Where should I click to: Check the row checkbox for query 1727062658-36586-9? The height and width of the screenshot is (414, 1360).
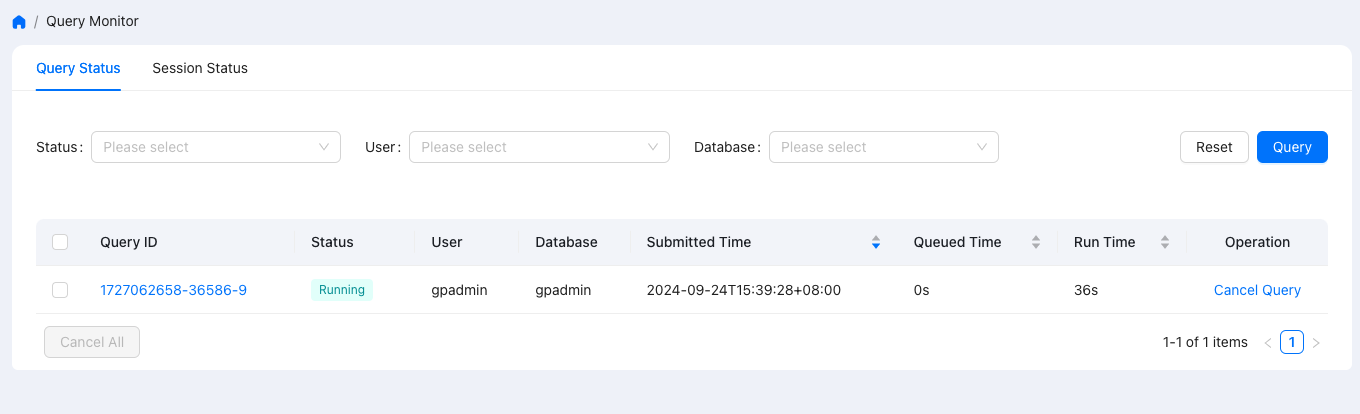tap(60, 290)
